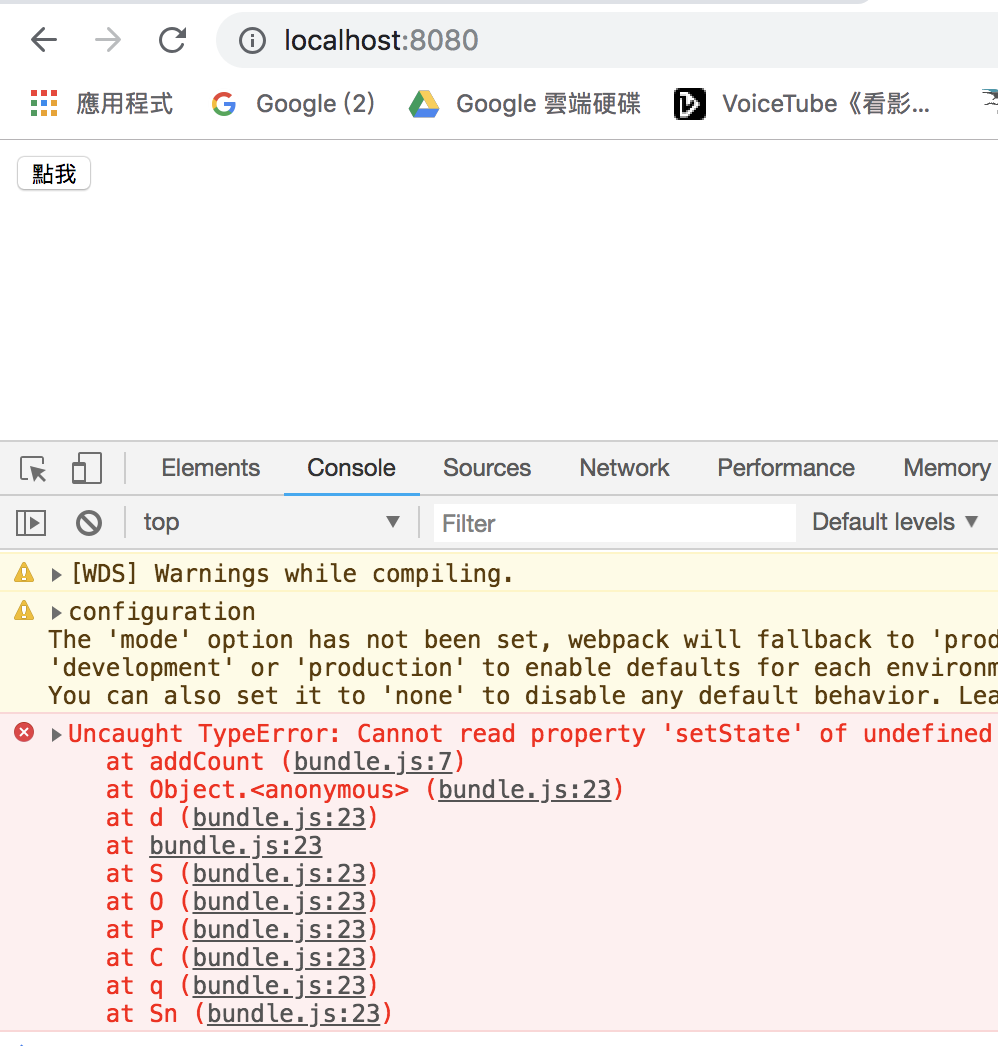Screen dimensions: 998x1046
Task: Open the Default levels dropdown
Action: (x=895, y=522)
